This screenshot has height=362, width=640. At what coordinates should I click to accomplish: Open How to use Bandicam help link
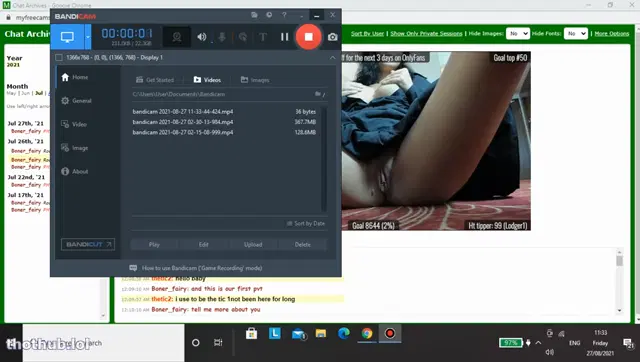[x=196, y=268]
